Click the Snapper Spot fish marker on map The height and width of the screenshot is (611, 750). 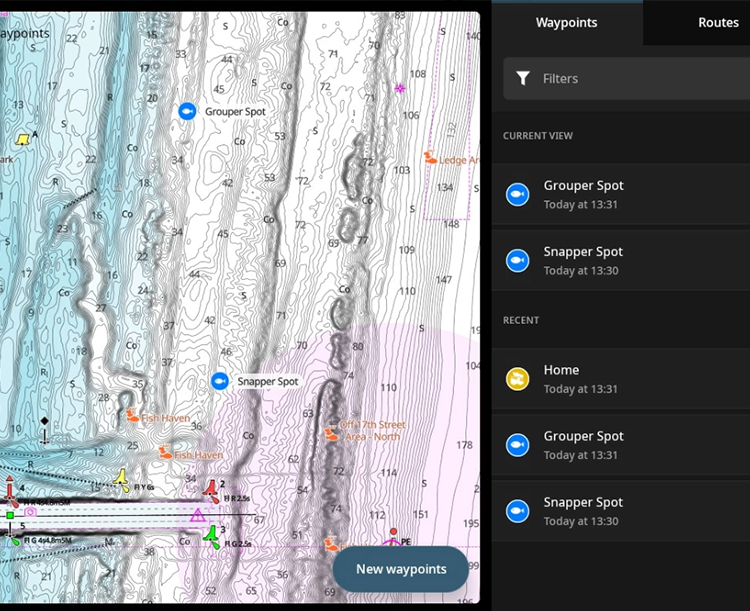pos(219,381)
